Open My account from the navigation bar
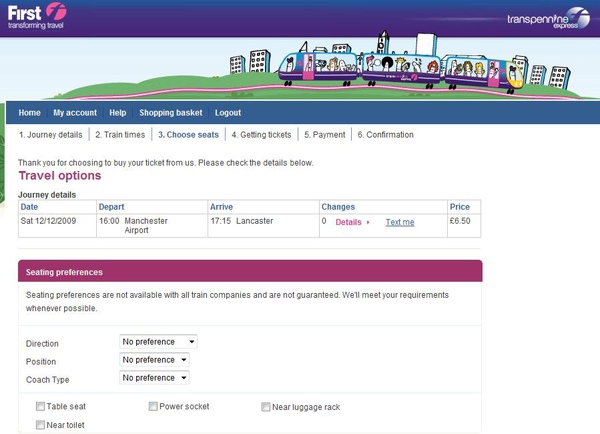The image size is (600, 434). [75, 113]
